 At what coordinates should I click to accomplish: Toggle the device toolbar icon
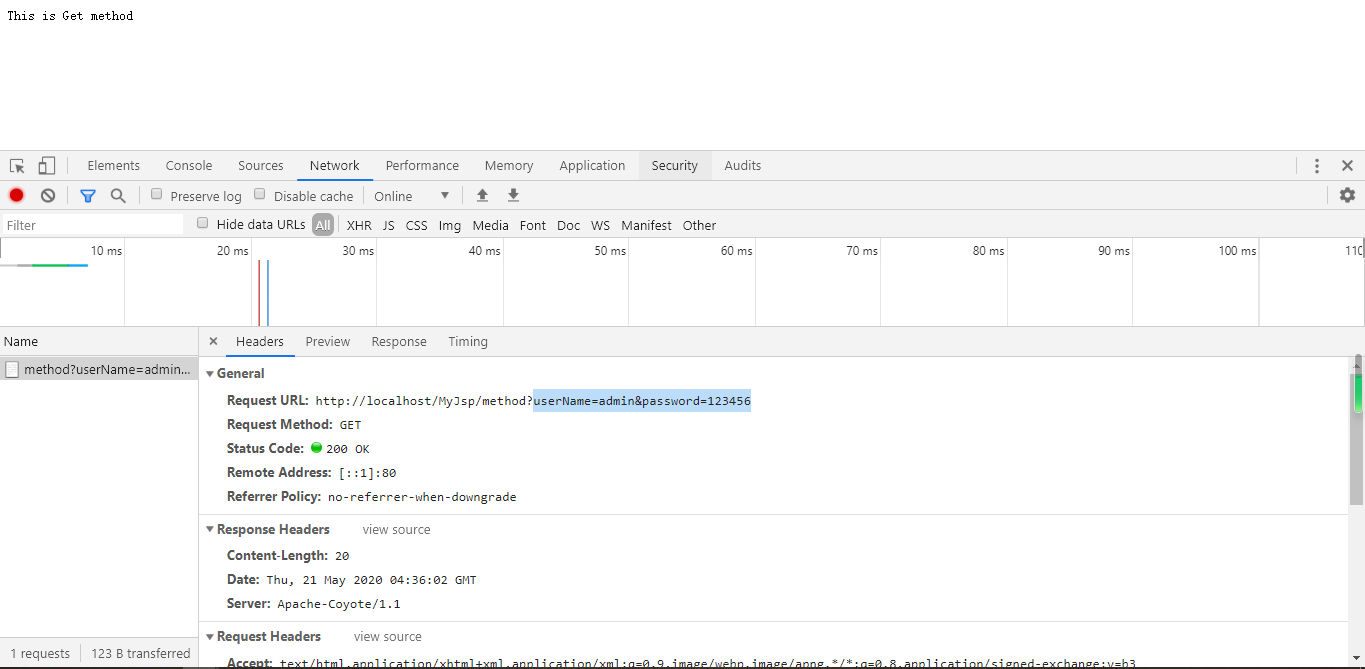[47, 166]
